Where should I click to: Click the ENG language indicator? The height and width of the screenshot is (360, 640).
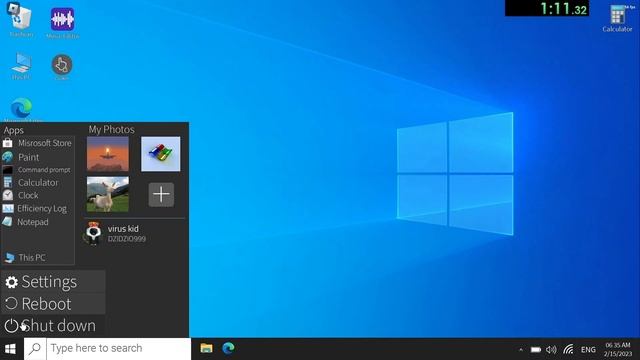click(x=588, y=350)
